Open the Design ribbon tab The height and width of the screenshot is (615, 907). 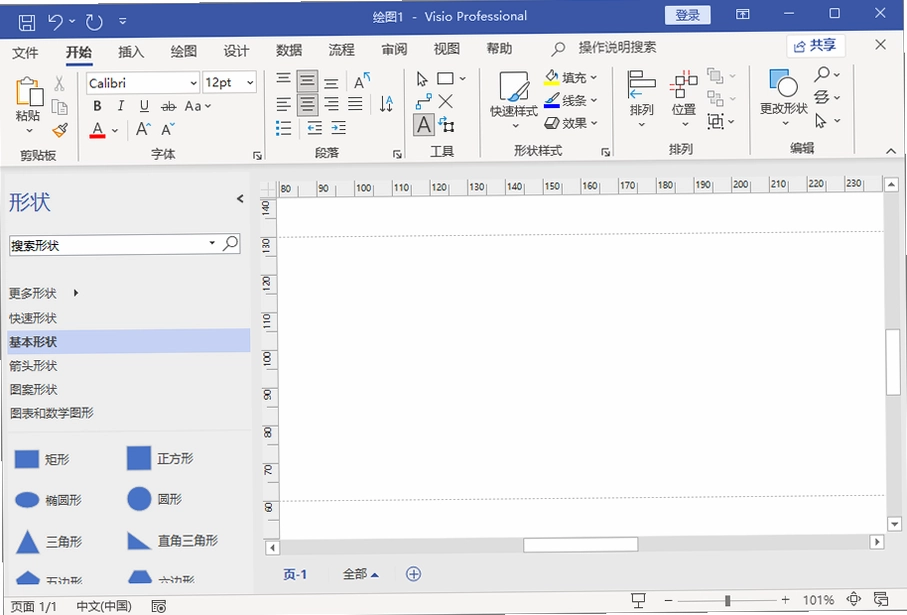coord(236,51)
